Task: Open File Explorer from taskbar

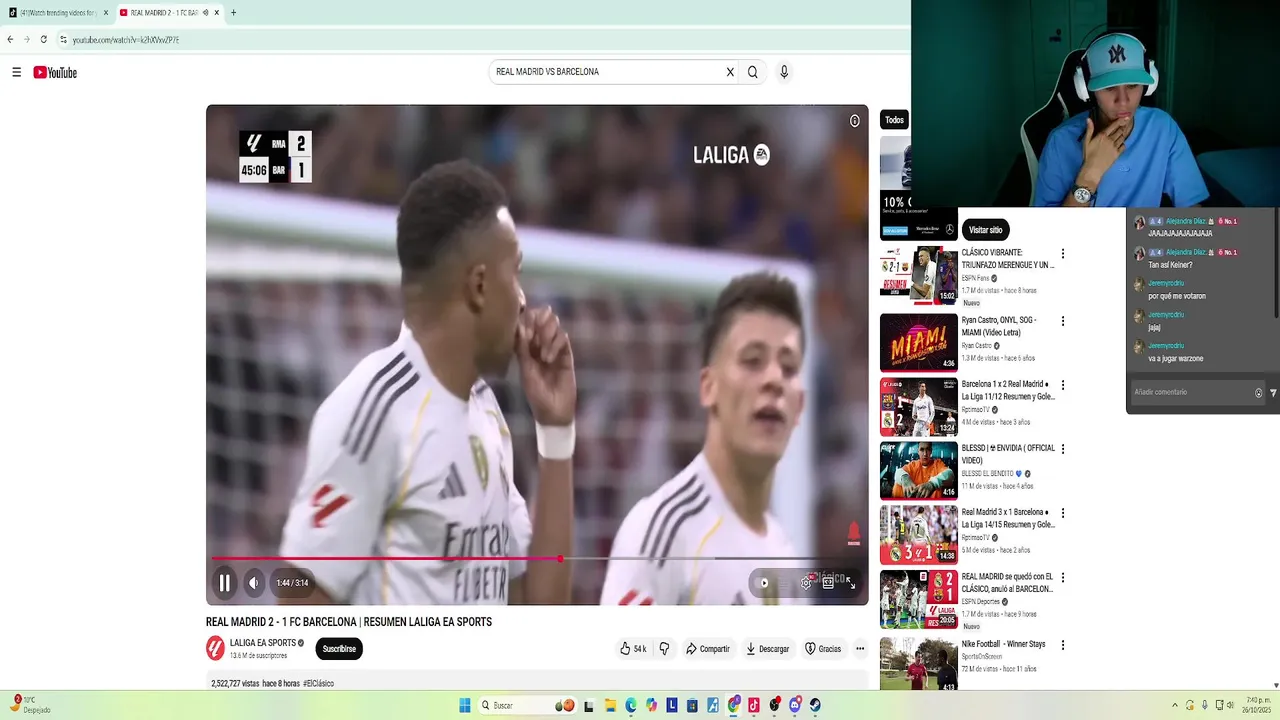Action: [610, 705]
